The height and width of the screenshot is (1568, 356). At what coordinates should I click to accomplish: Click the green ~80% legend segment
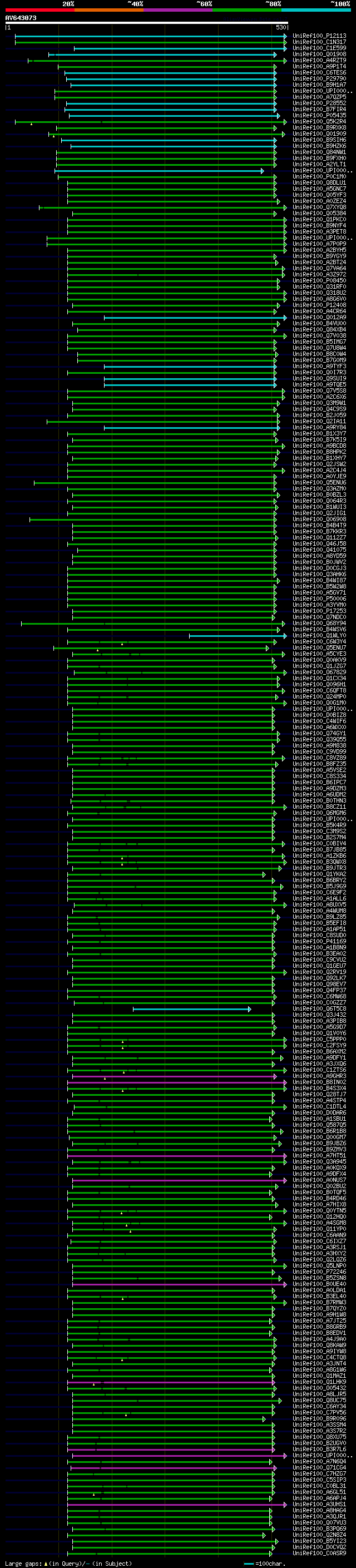[x=246, y=10]
